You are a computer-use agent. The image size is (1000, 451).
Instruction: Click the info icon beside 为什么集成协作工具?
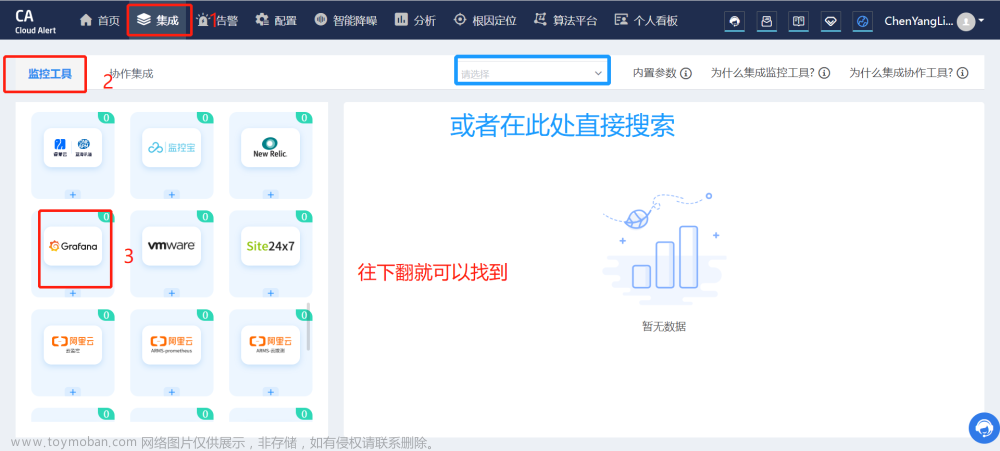tap(962, 73)
